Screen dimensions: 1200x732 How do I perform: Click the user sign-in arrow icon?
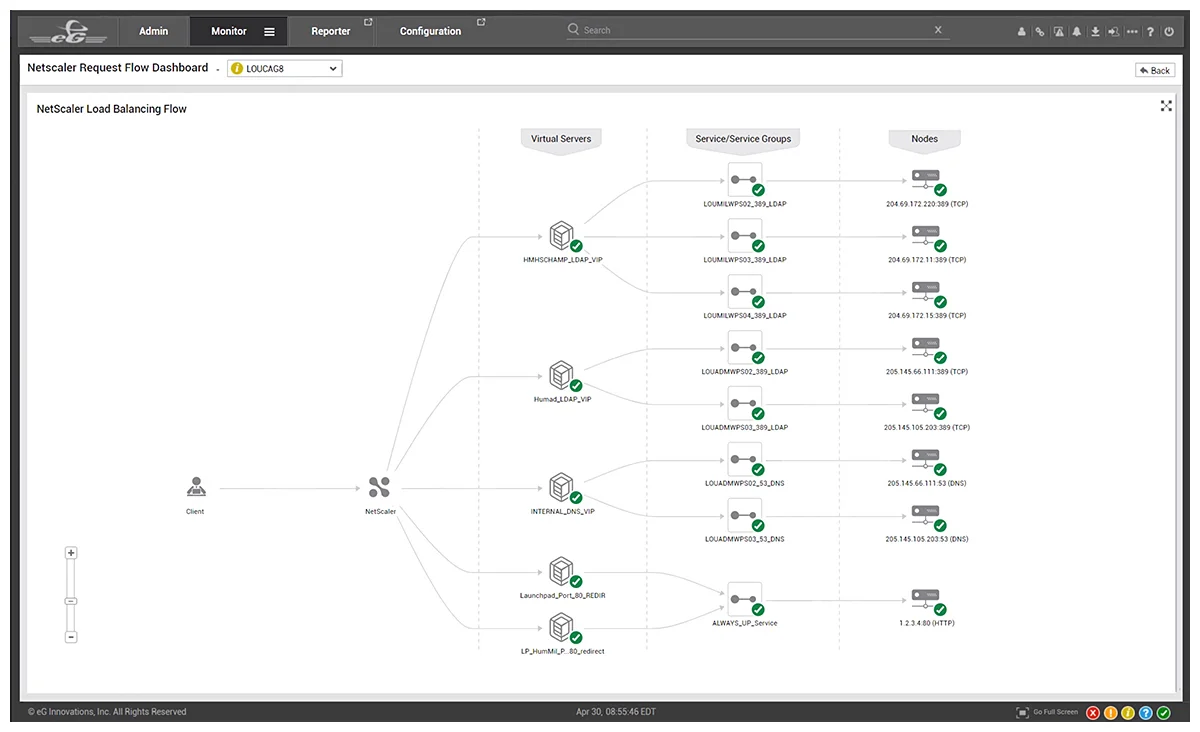1113,31
